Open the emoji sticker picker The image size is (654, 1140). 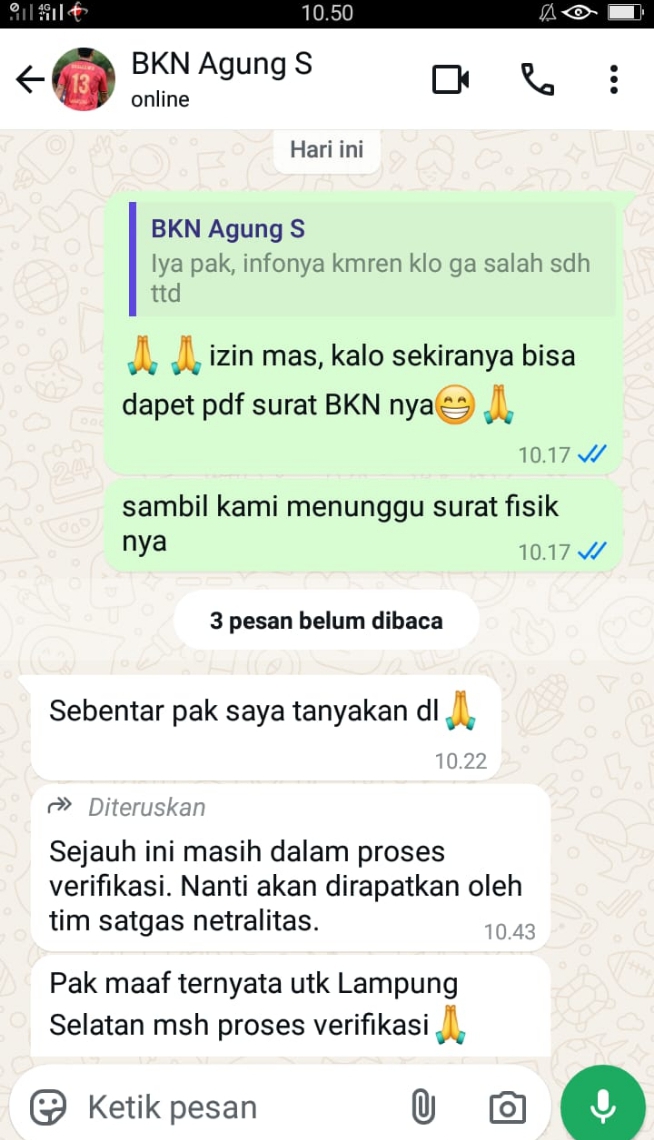pyautogui.click(x=48, y=1107)
